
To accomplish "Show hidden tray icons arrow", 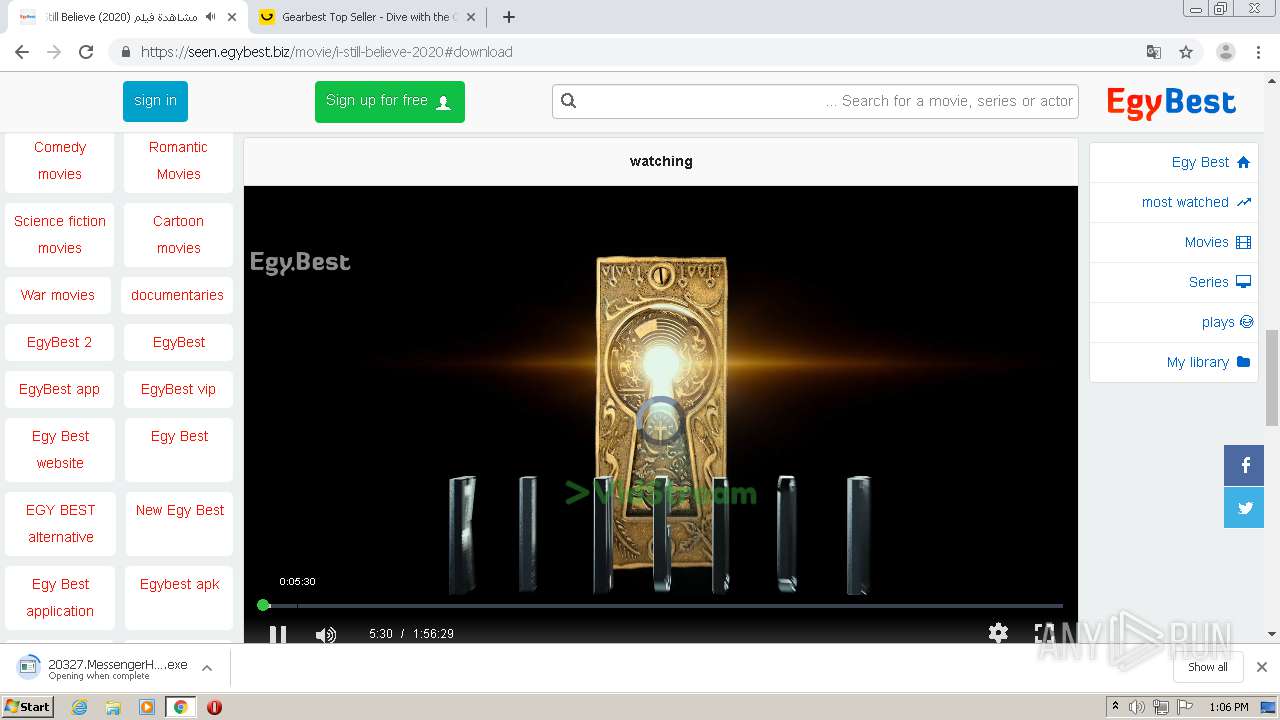I will 1115,707.
